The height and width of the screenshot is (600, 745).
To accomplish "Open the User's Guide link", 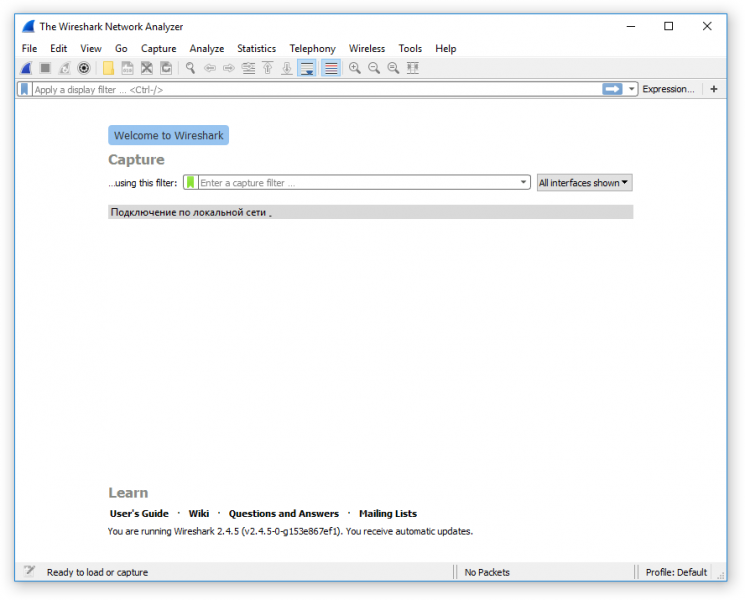I will click(x=139, y=514).
